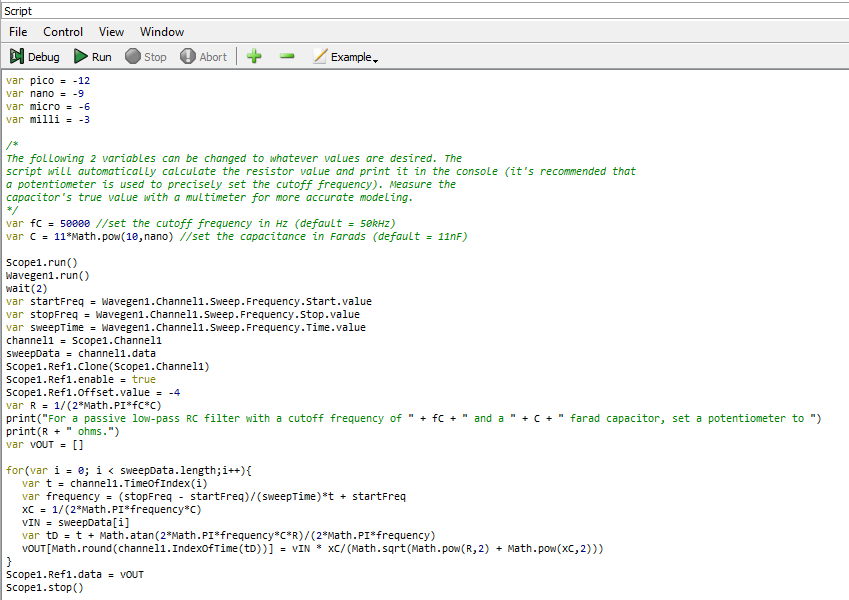Click the 'var vOUT = []' line
Viewport: 849px width, 600px height.
point(45,445)
